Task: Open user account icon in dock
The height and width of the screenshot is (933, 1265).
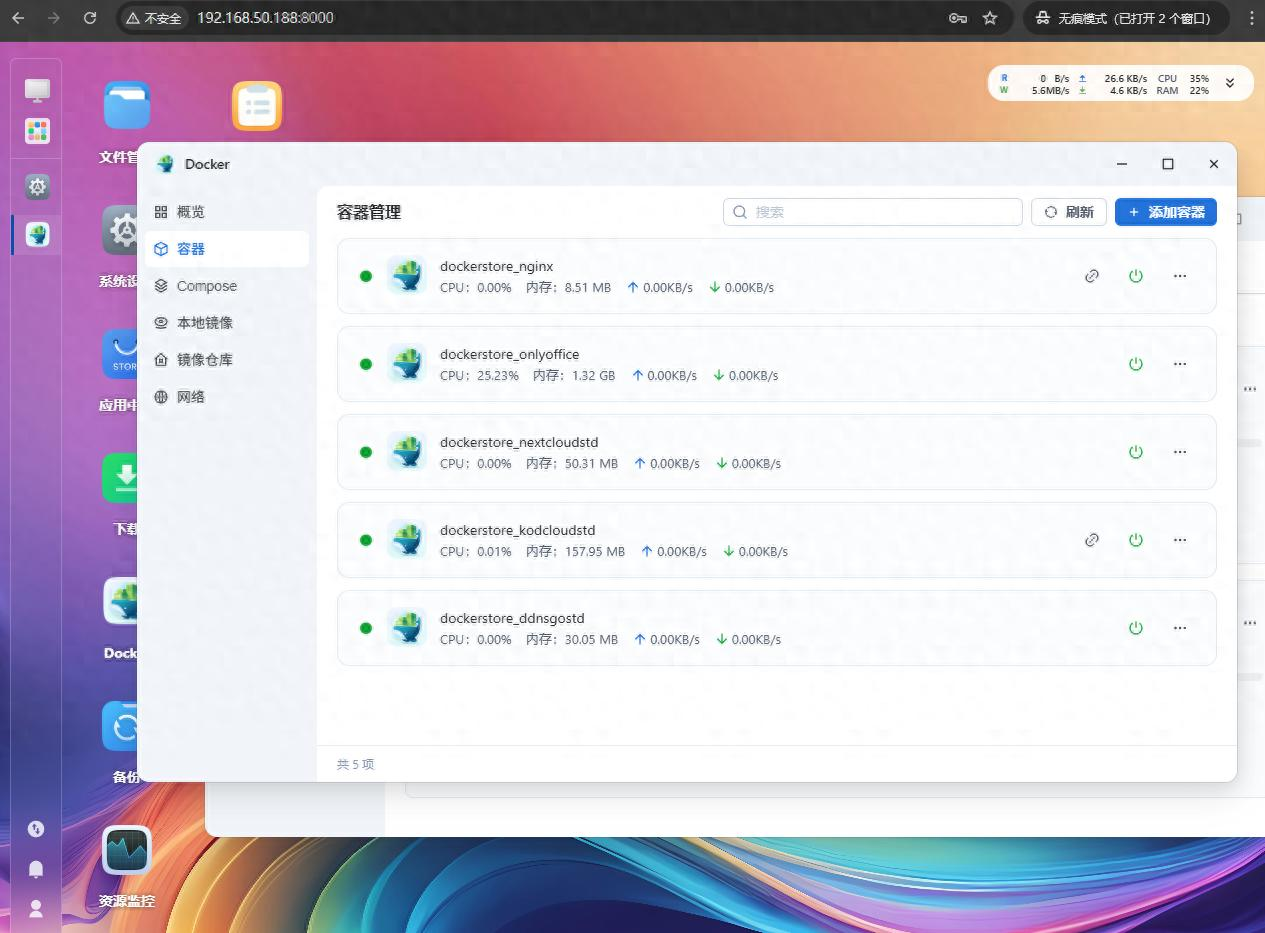Action: pyautogui.click(x=36, y=909)
